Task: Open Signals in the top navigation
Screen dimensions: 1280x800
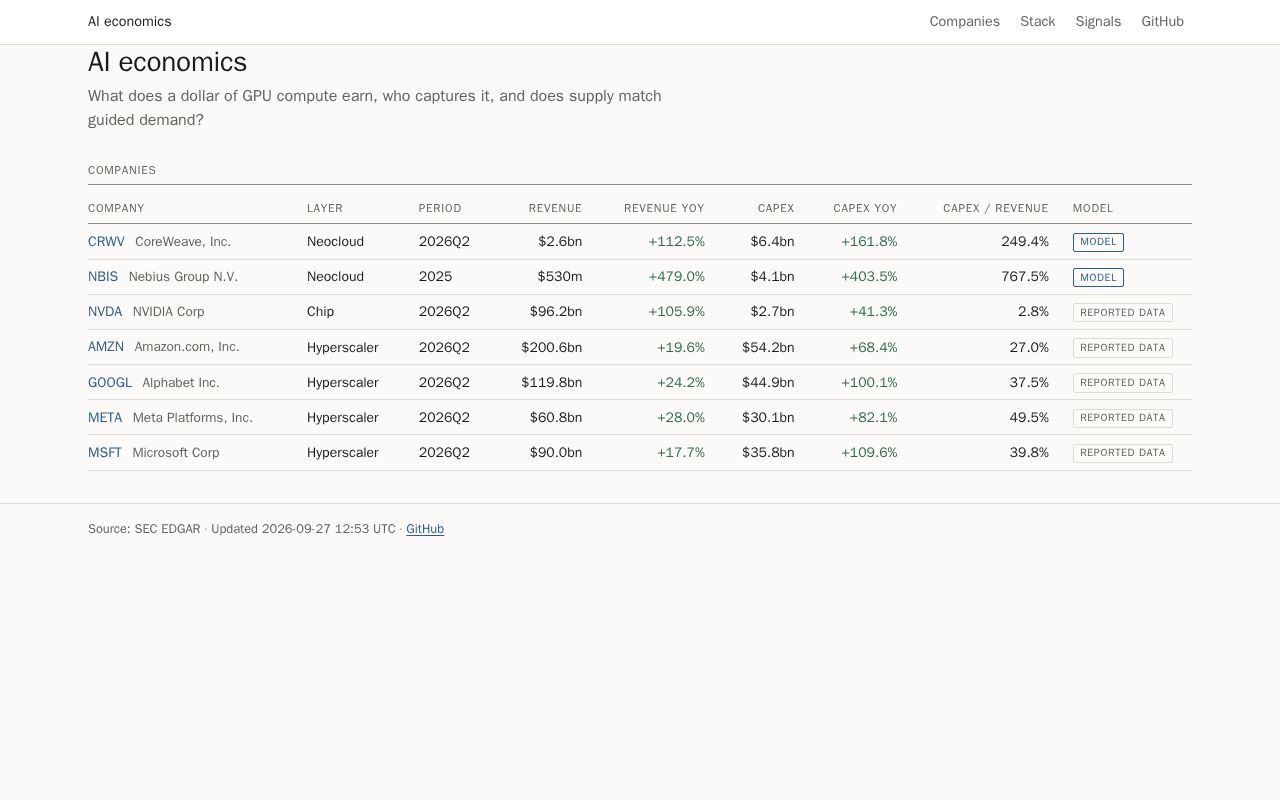Action: [1098, 21]
